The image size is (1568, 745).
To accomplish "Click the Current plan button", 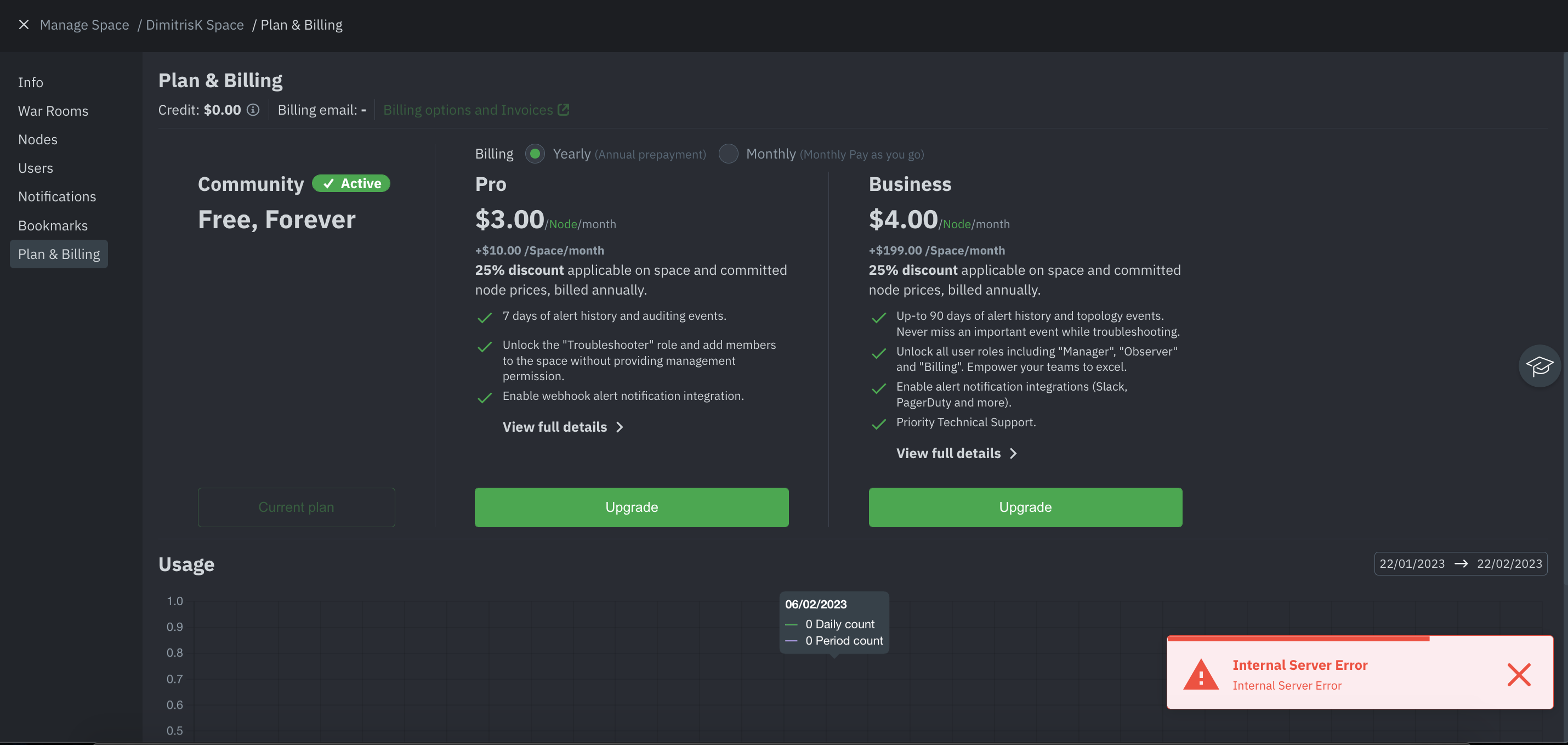I will pos(296,507).
